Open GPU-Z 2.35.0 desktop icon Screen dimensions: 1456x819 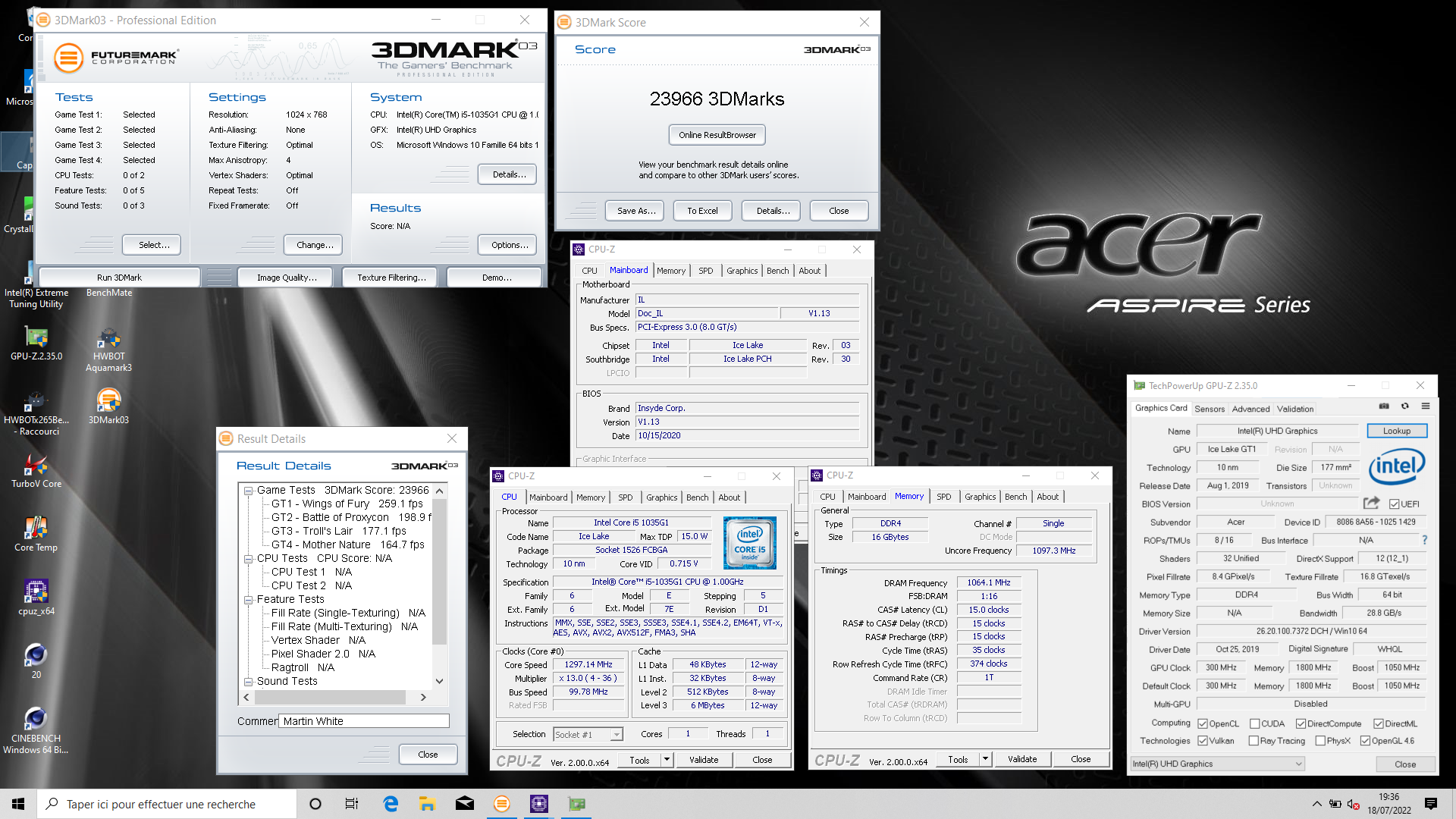point(36,343)
